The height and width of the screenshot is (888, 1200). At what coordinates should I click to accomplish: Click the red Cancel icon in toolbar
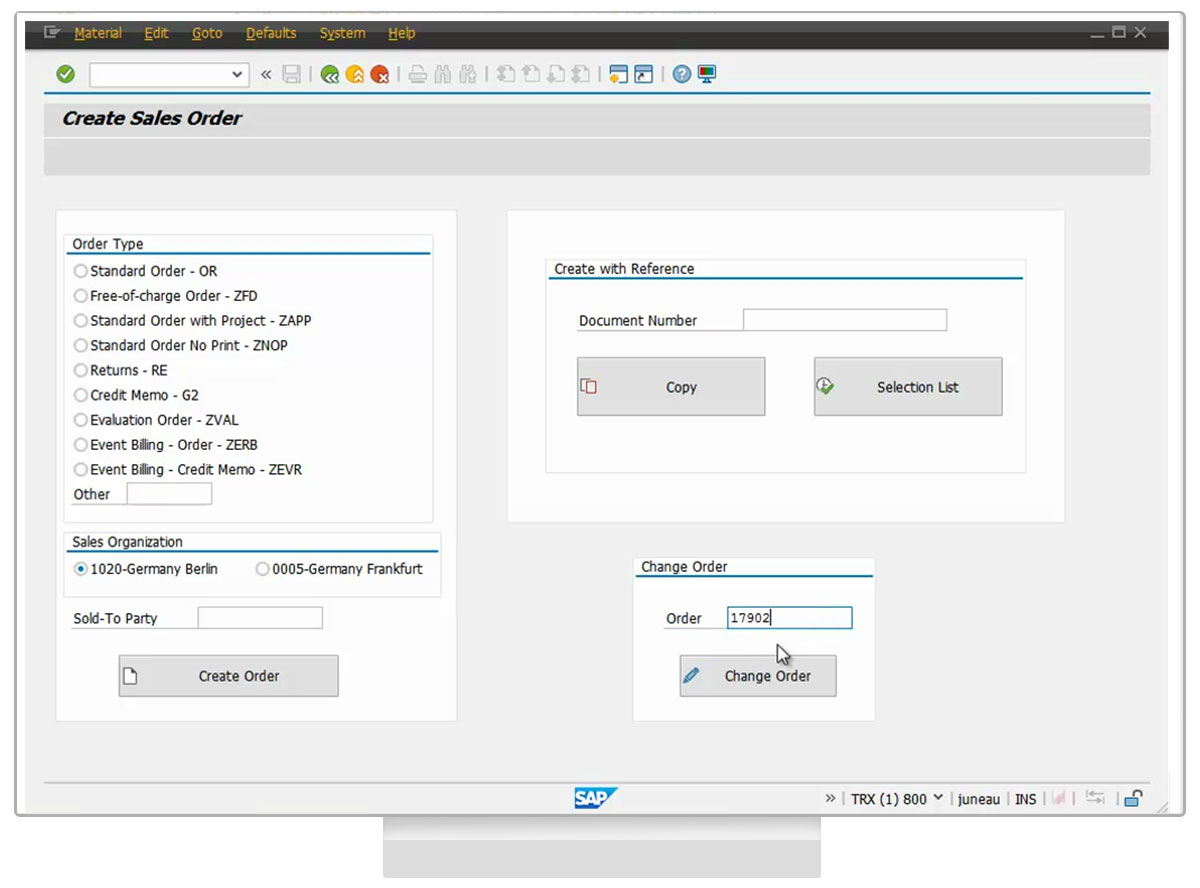pos(380,74)
